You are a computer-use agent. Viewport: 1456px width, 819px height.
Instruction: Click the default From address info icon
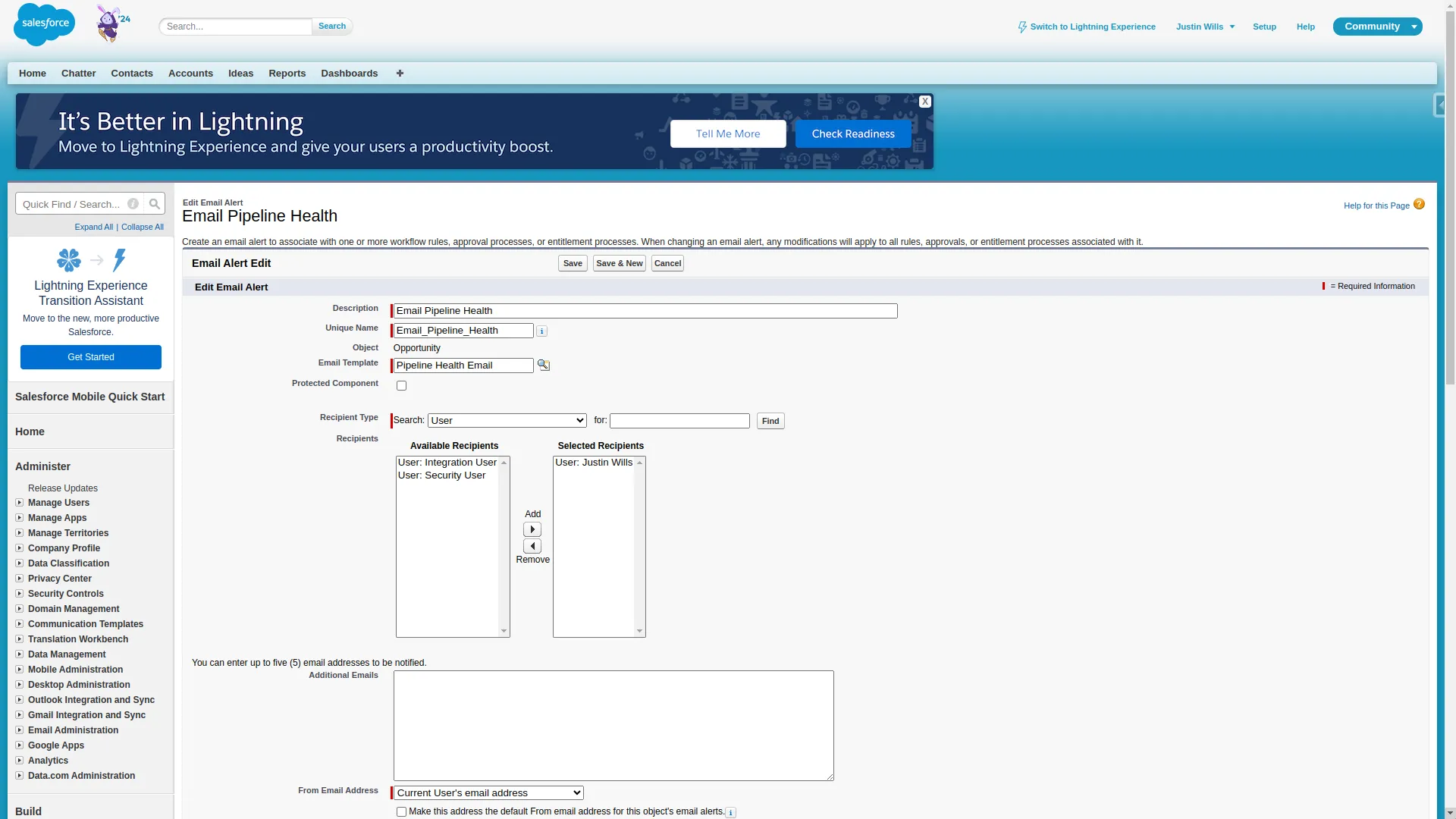coord(730,813)
